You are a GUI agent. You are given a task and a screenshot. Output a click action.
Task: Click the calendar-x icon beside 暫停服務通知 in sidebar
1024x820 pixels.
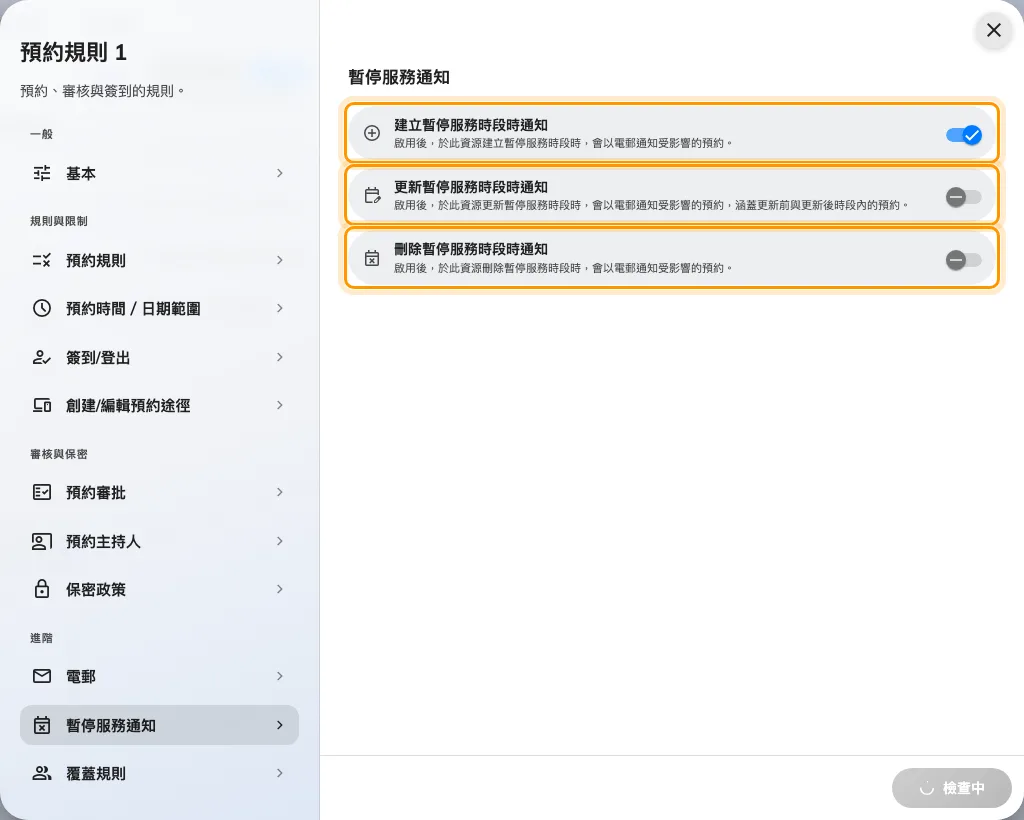(42, 725)
